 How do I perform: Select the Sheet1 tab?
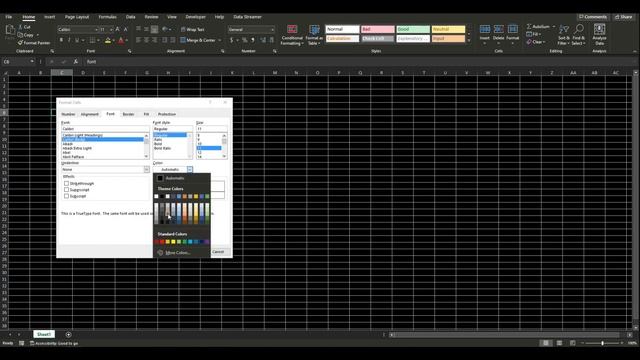pos(44,334)
